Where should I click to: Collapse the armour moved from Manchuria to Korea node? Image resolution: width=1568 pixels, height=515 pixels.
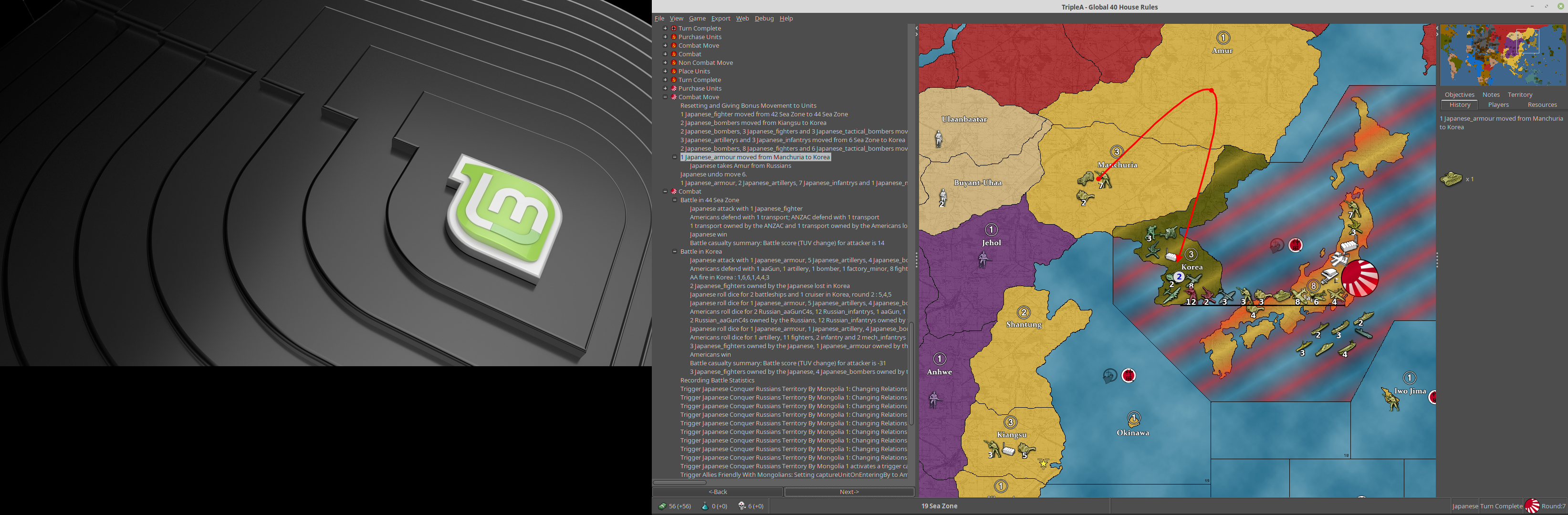click(x=674, y=157)
